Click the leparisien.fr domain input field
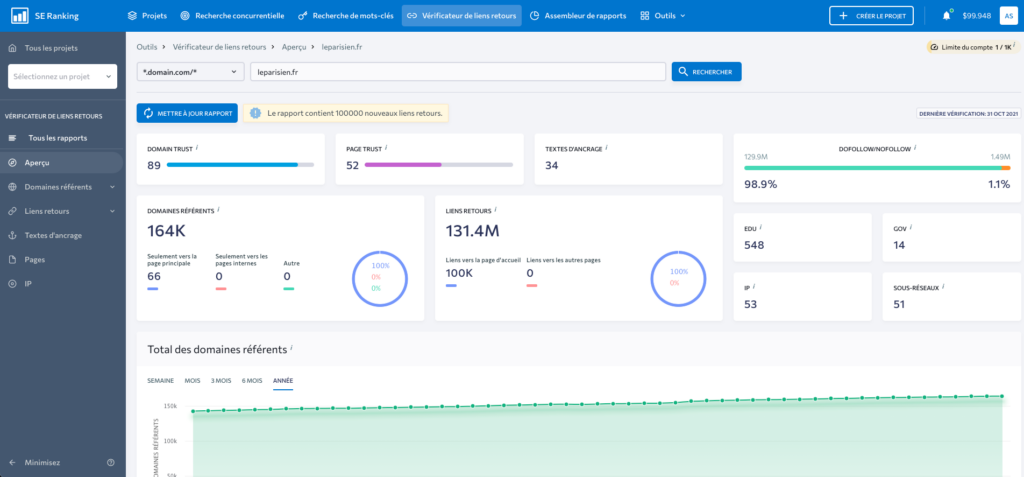This screenshot has height=477, width=1024. [x=458, y=72]
